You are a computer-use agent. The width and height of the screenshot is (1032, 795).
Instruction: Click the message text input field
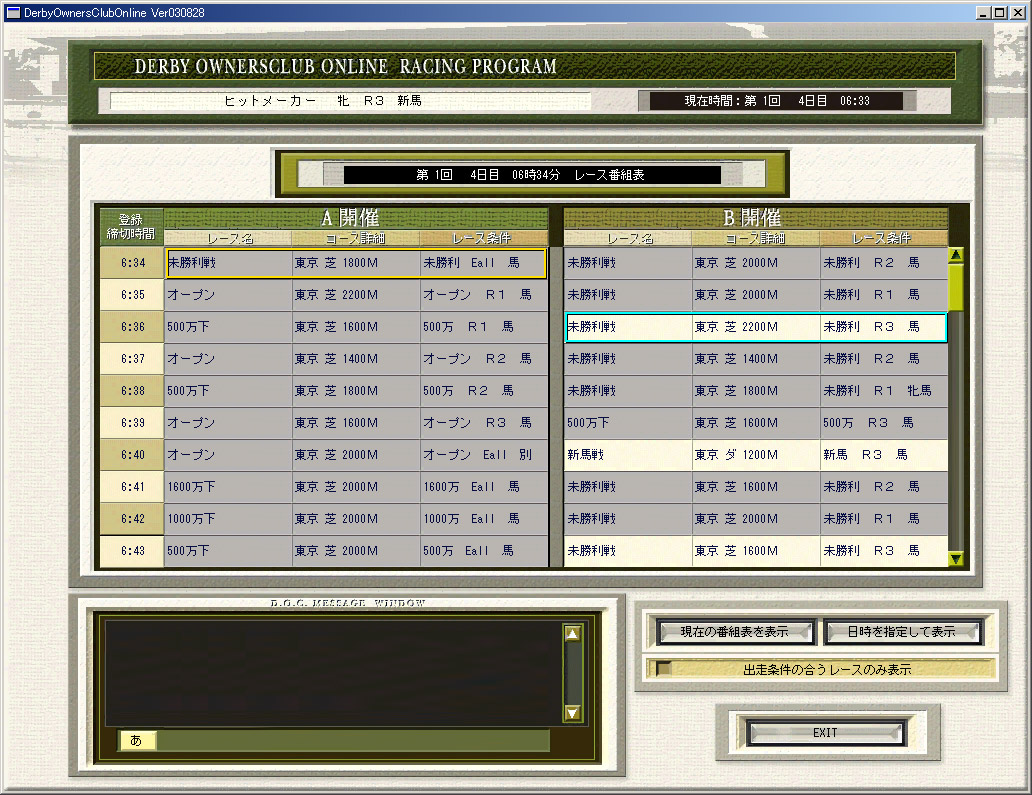coord(353,741)
